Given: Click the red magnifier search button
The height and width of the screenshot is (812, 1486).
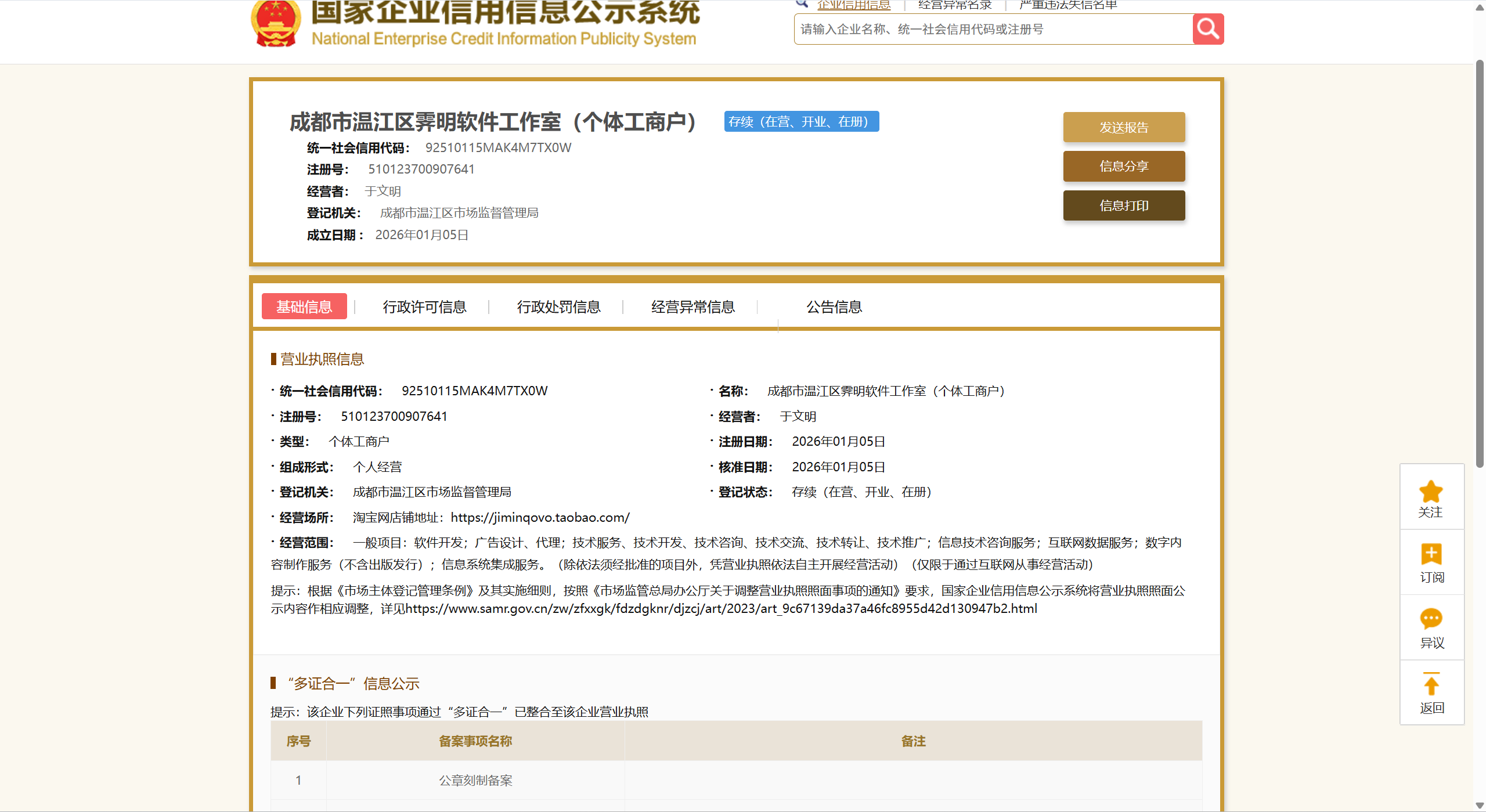Looking at the screenshot, I should click(x=1208, y=29).
